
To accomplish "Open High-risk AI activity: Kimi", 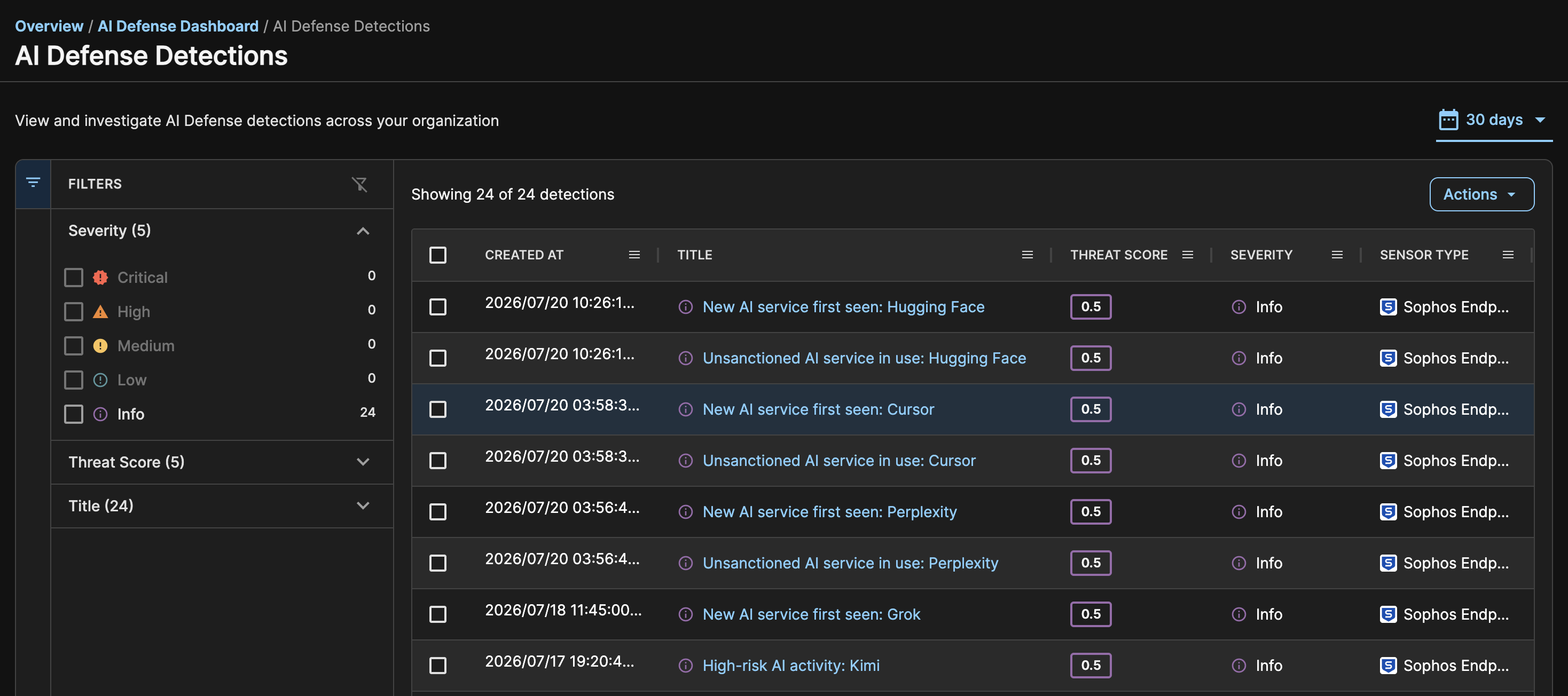I will point(791,665).
